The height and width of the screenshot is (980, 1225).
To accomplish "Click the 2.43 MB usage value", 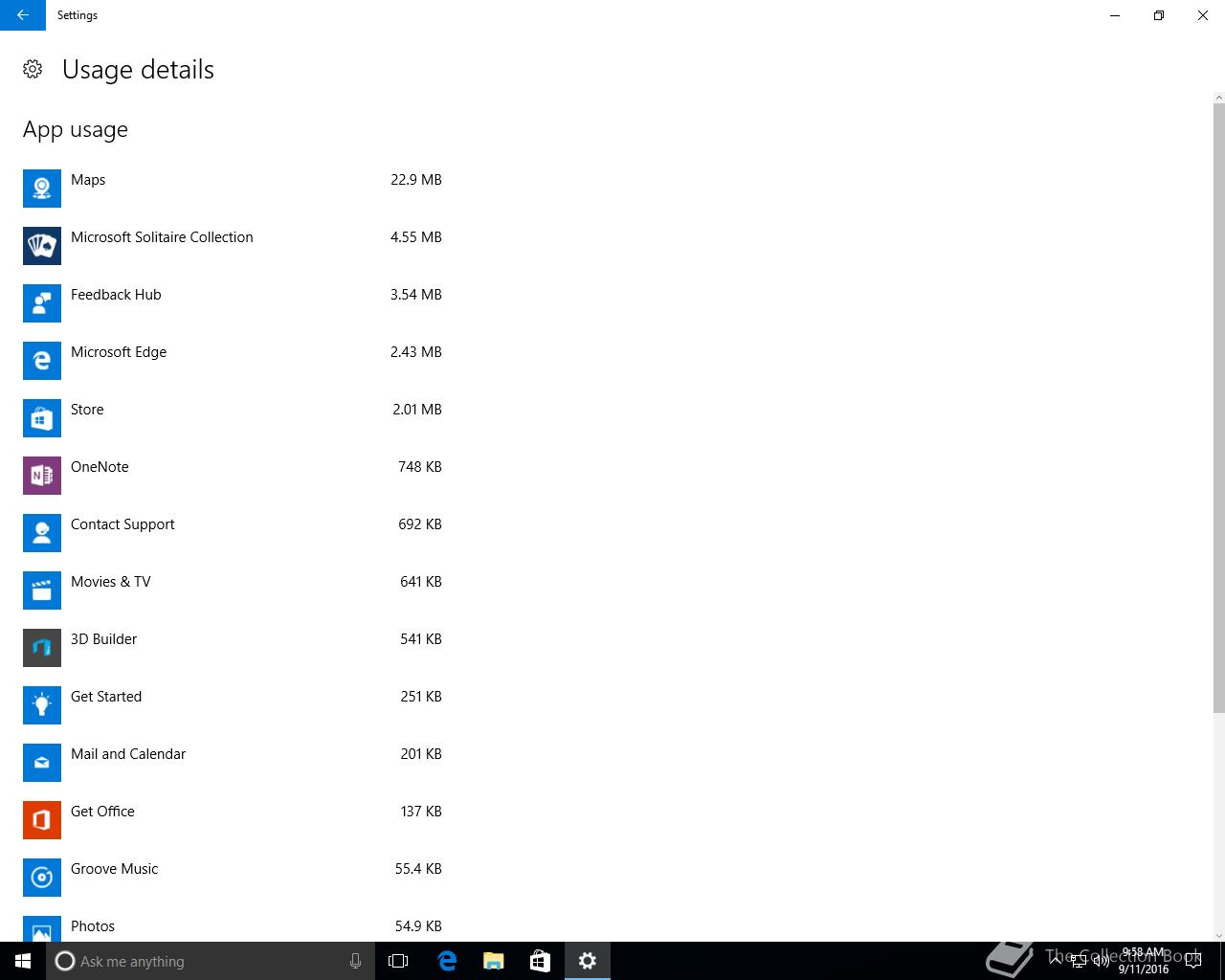I will pyautogui.click(x=416, y=352).
